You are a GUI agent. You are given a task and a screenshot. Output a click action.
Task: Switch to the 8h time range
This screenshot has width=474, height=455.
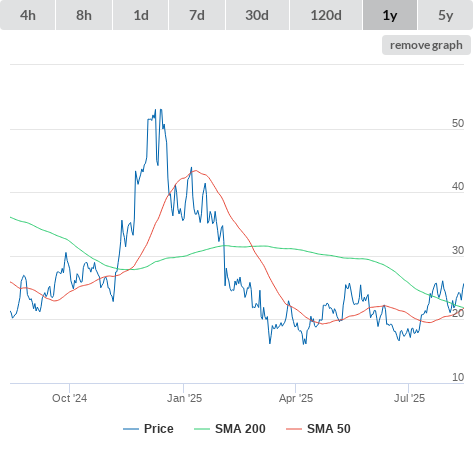(x=84, y=15)
